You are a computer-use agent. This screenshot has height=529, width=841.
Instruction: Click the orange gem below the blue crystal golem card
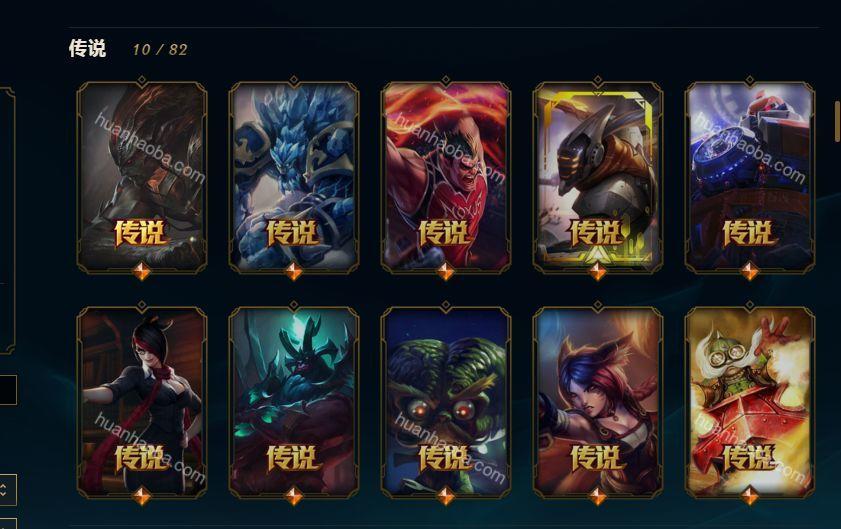[294, 271]
